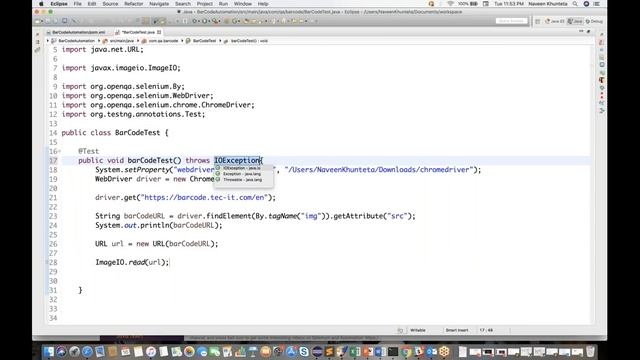Click the barCodeTest() : void breadcrumb segment
This screenshot has width=640, height=360.
[245, 41]
